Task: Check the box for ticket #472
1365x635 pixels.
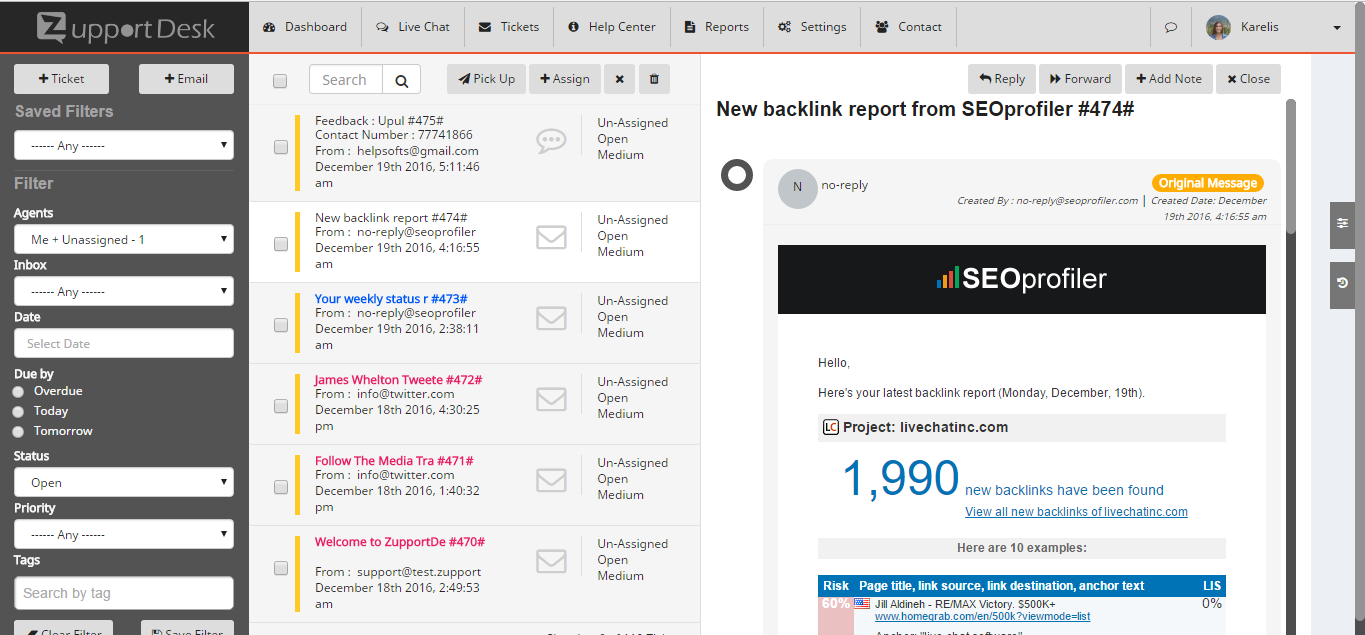Action: pyautogui.click(x=280, y=406)
